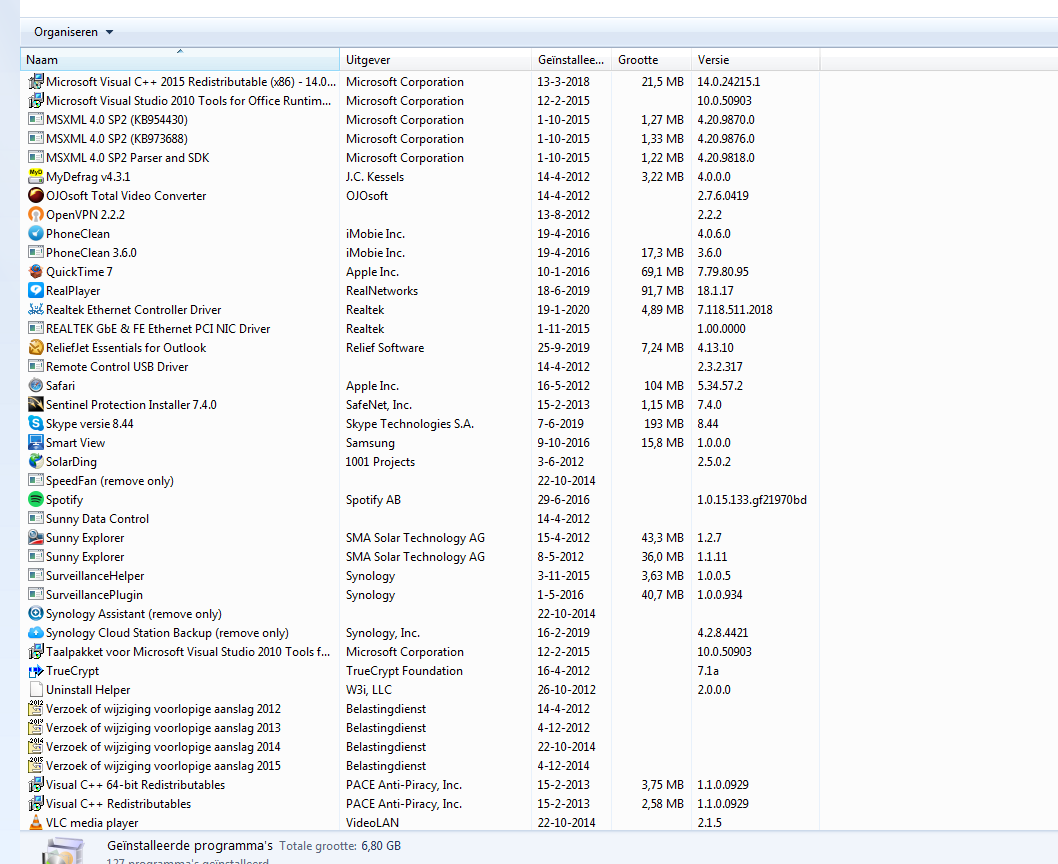Click the OpenVPN 2.2.2 icon
Viewport: 1058px width, 864px height.
(36, 215)
